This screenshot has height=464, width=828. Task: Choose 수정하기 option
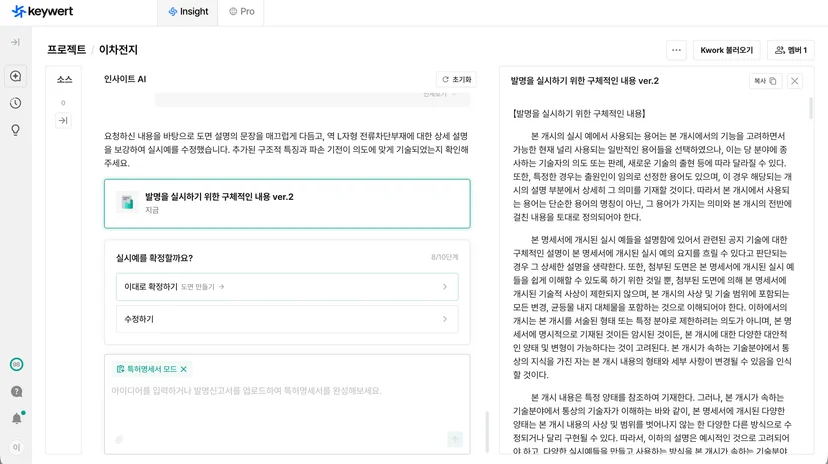[287, 319]
